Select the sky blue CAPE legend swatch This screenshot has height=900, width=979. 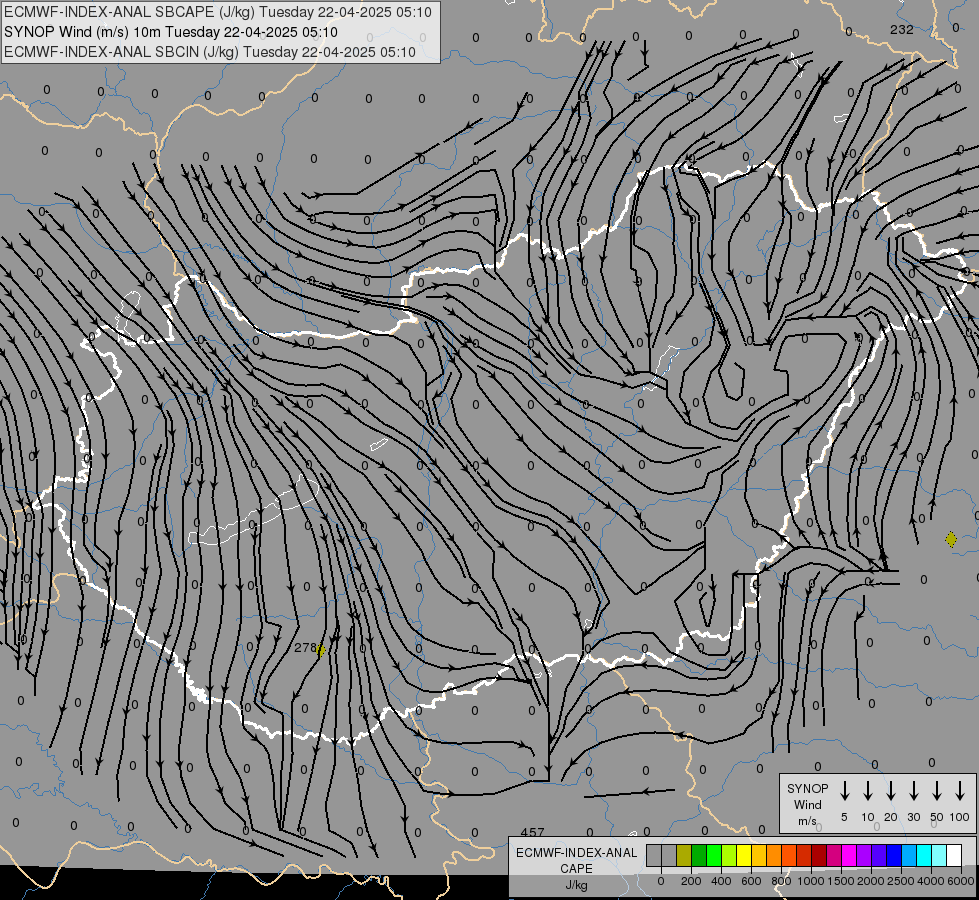pyautogui.click(x=908, y=855)
